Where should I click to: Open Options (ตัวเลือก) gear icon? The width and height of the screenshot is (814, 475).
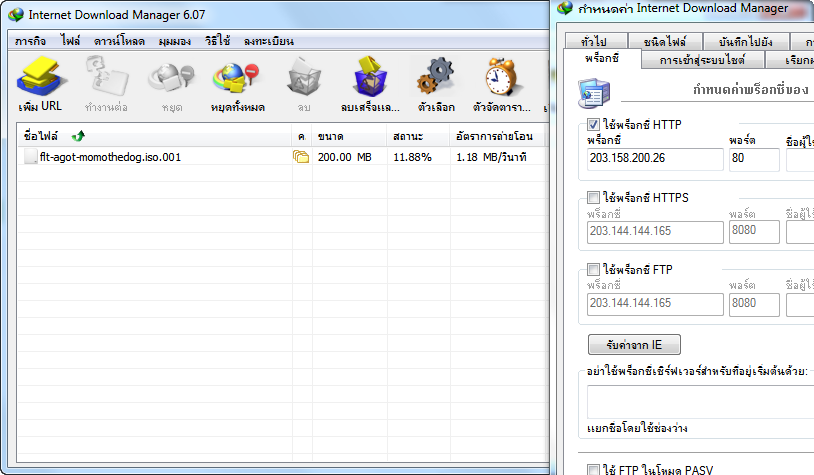[x=436, y=77]
